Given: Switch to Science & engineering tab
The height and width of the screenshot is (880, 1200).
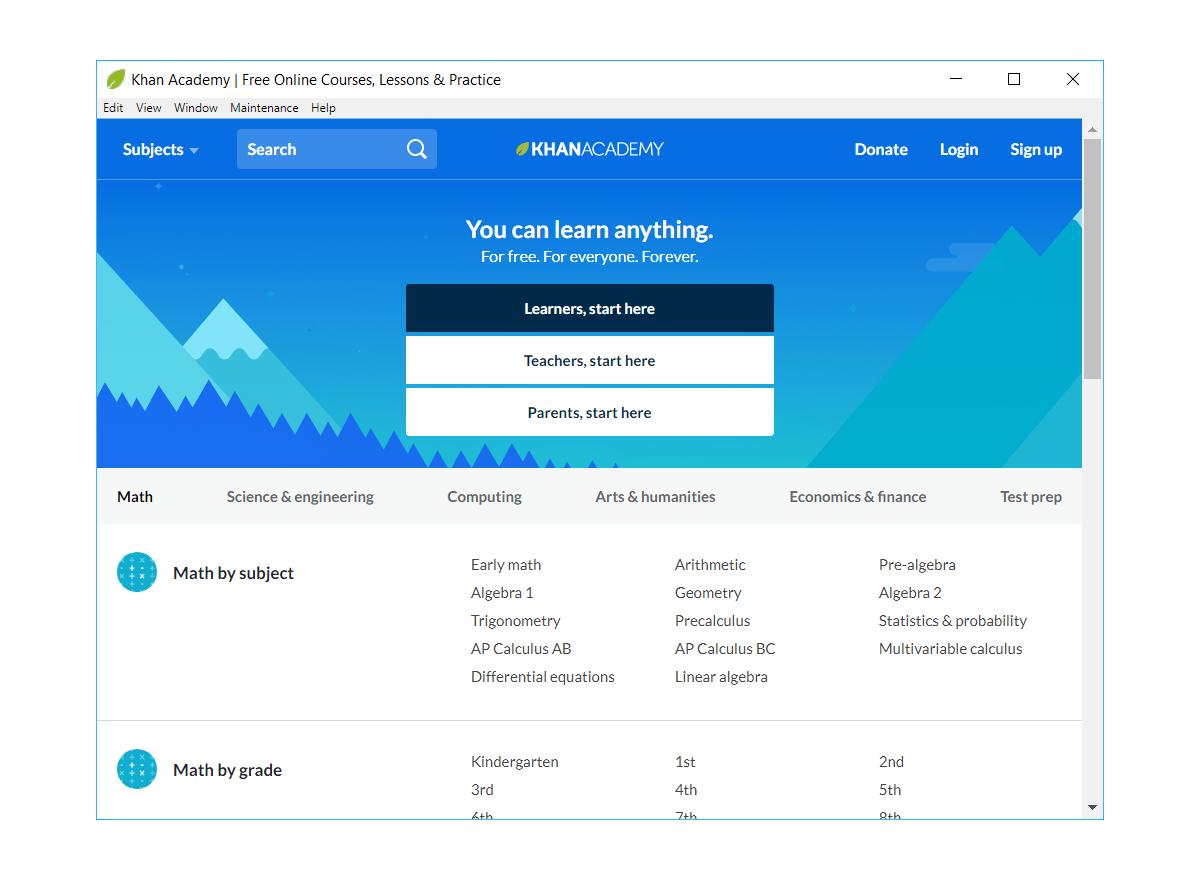Looking at the screenshot, I should pyautogui.click(x=300, y=496).
